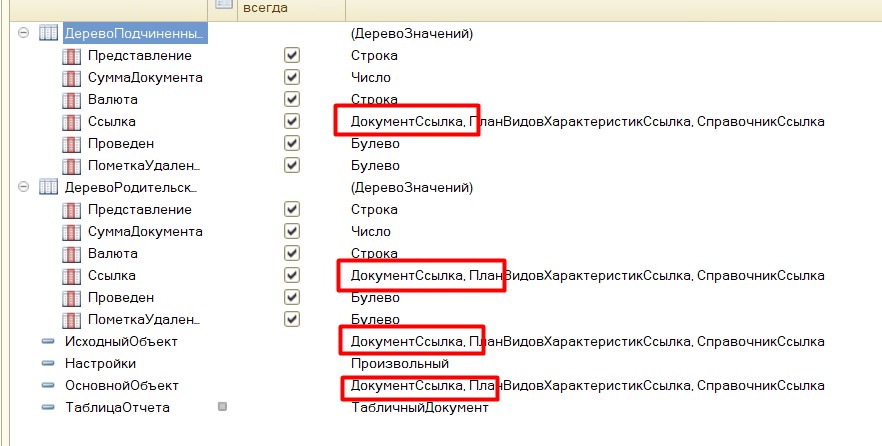882x446 pixels.
Task: Click ПометкаУдален column icon under ДеревоРодительск
Action: [x=71, y=319]
